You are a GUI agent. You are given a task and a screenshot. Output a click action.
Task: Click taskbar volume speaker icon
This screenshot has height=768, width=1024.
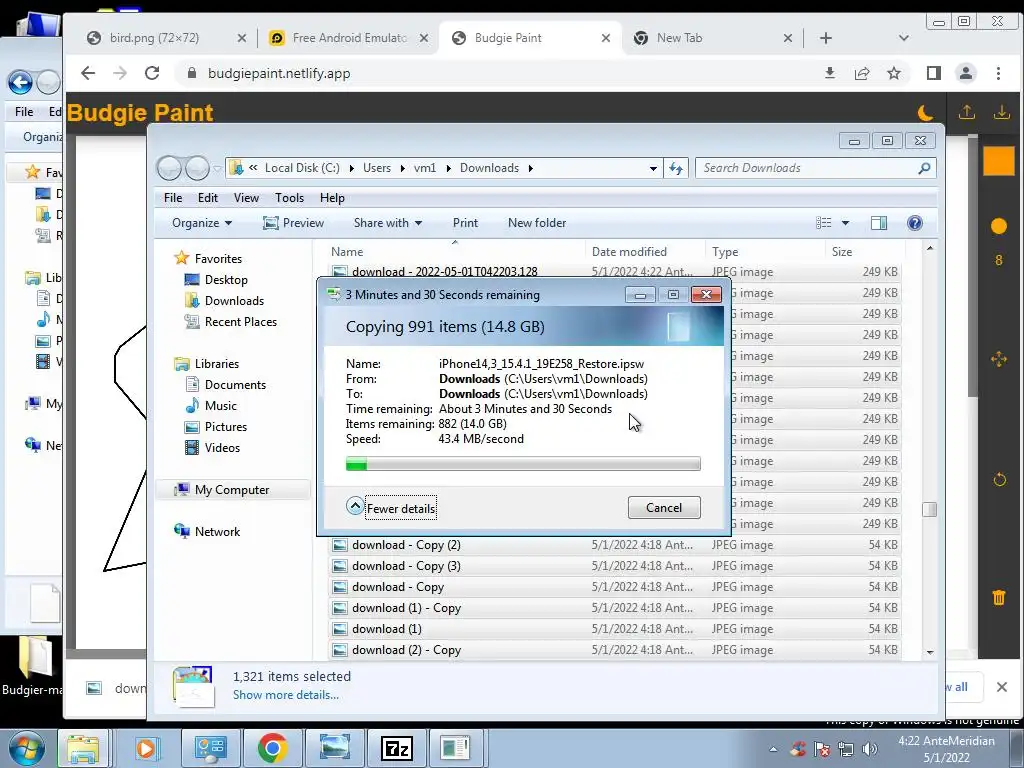[869, 749]
